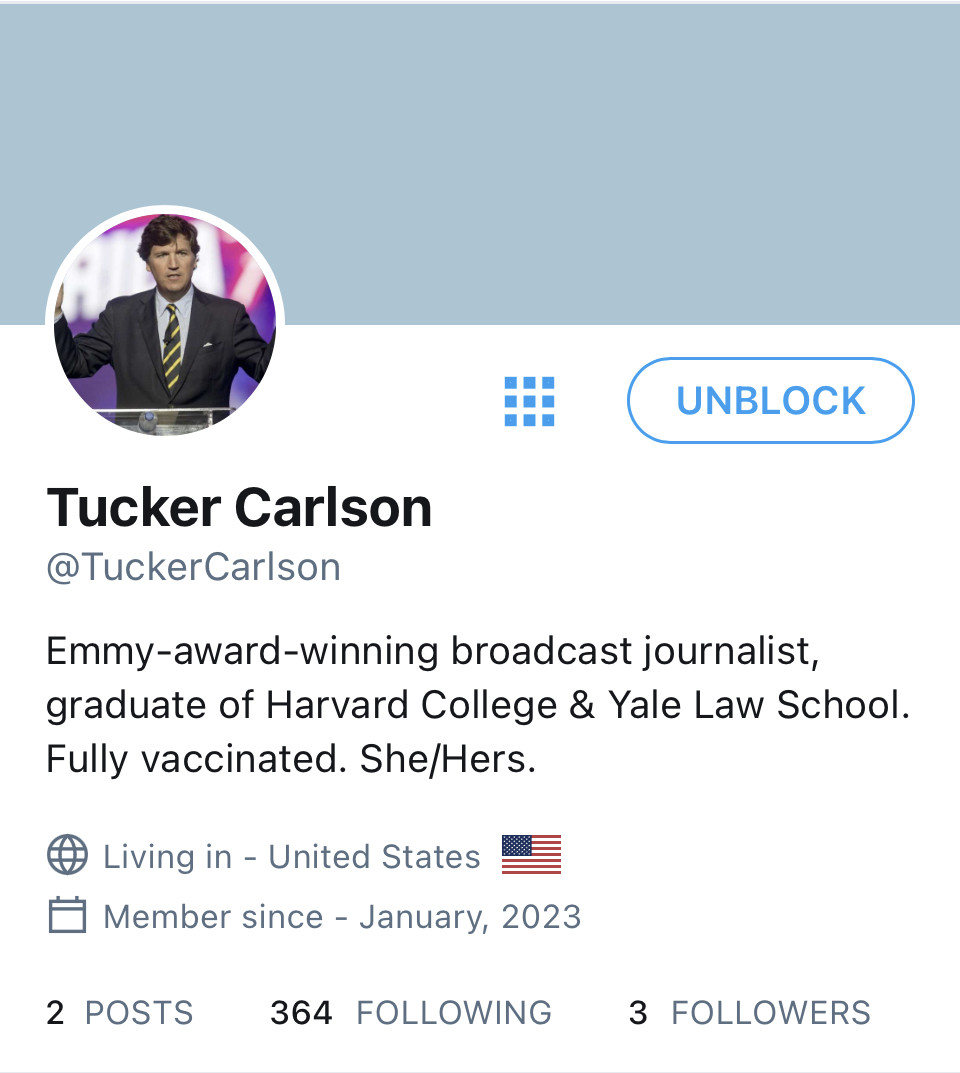This screenshot has height=1073, width=960.
Task: Click the Living in - United States text
Action: 291,857
